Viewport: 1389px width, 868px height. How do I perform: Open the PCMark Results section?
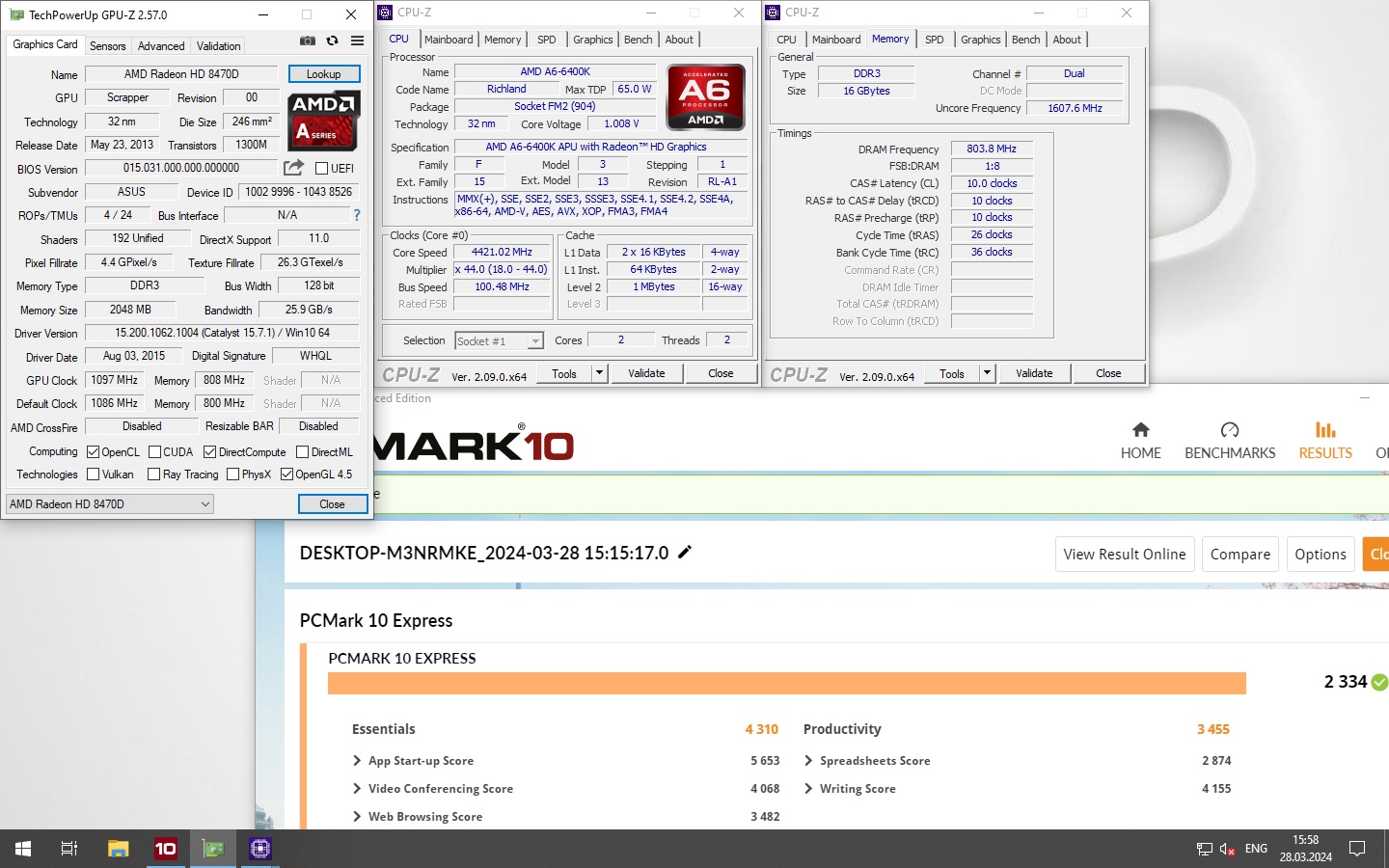point(1325,441)
